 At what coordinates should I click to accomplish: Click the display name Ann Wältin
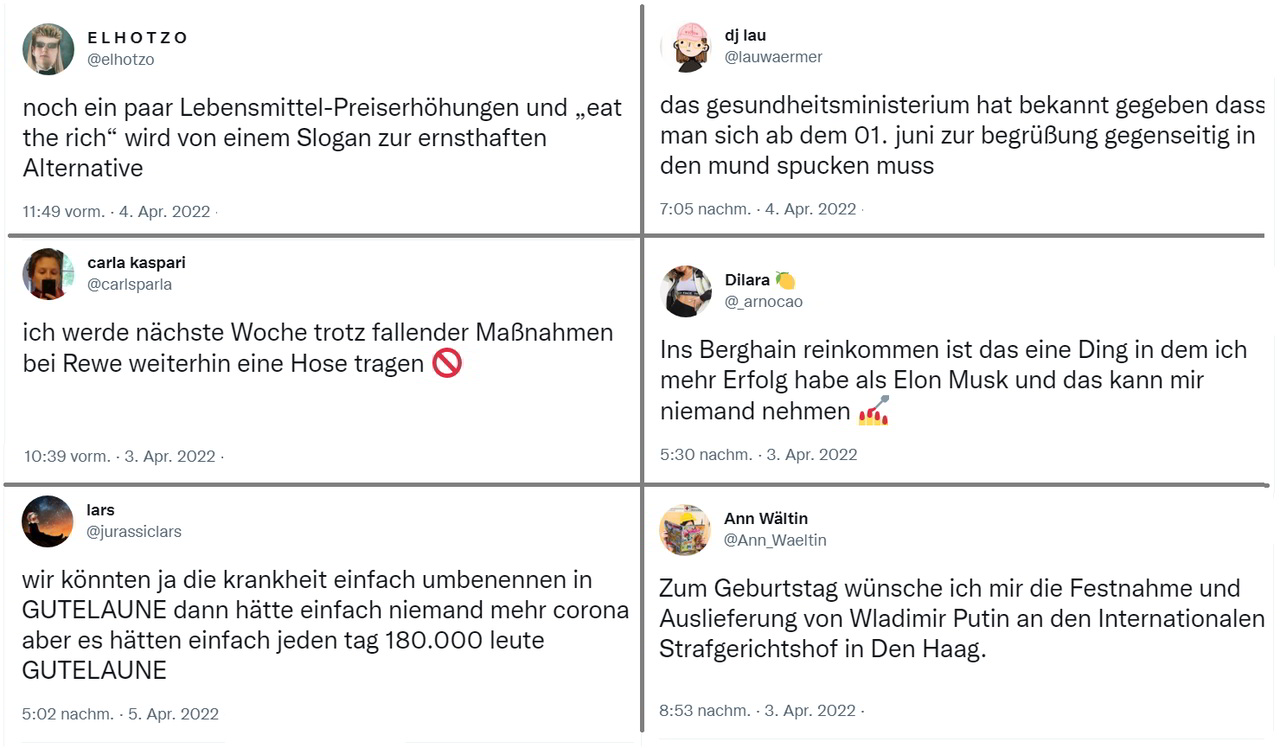(x=766, y=518)
